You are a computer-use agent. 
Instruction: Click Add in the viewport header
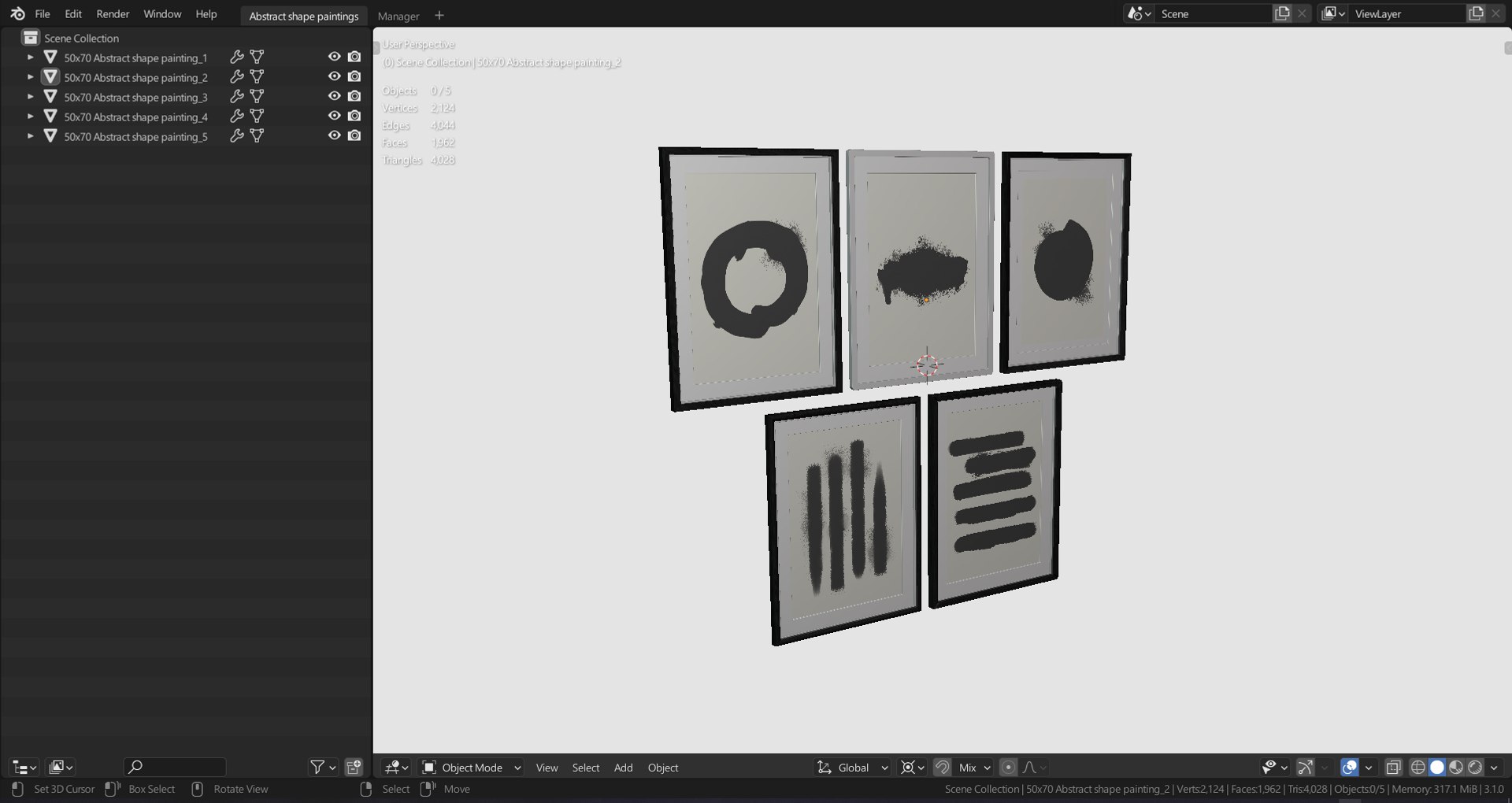point(623,768)
